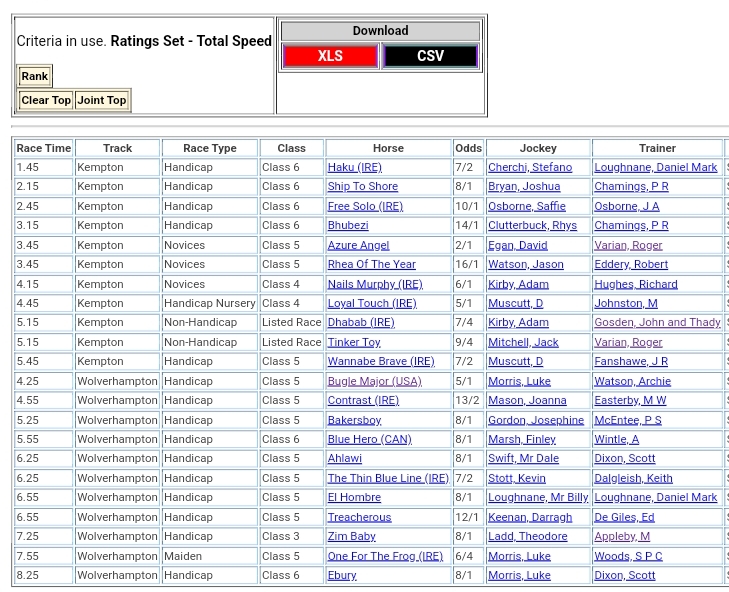Viewport: 729px width, 592px height.
Task: Select horse Dhabab (IRE)
Action: [360, 323]
